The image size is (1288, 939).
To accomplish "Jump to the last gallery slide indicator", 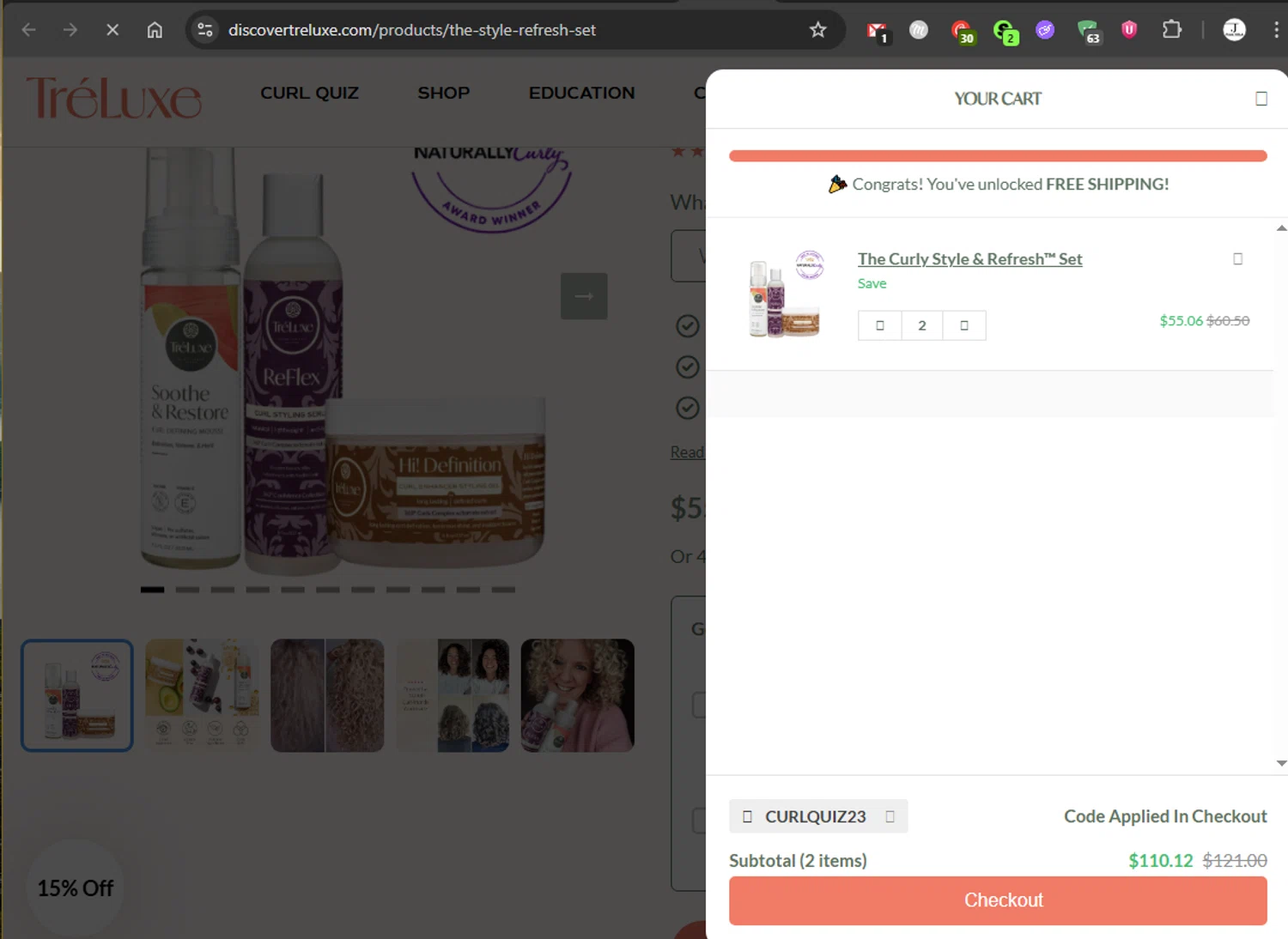I will coord(503,590).
